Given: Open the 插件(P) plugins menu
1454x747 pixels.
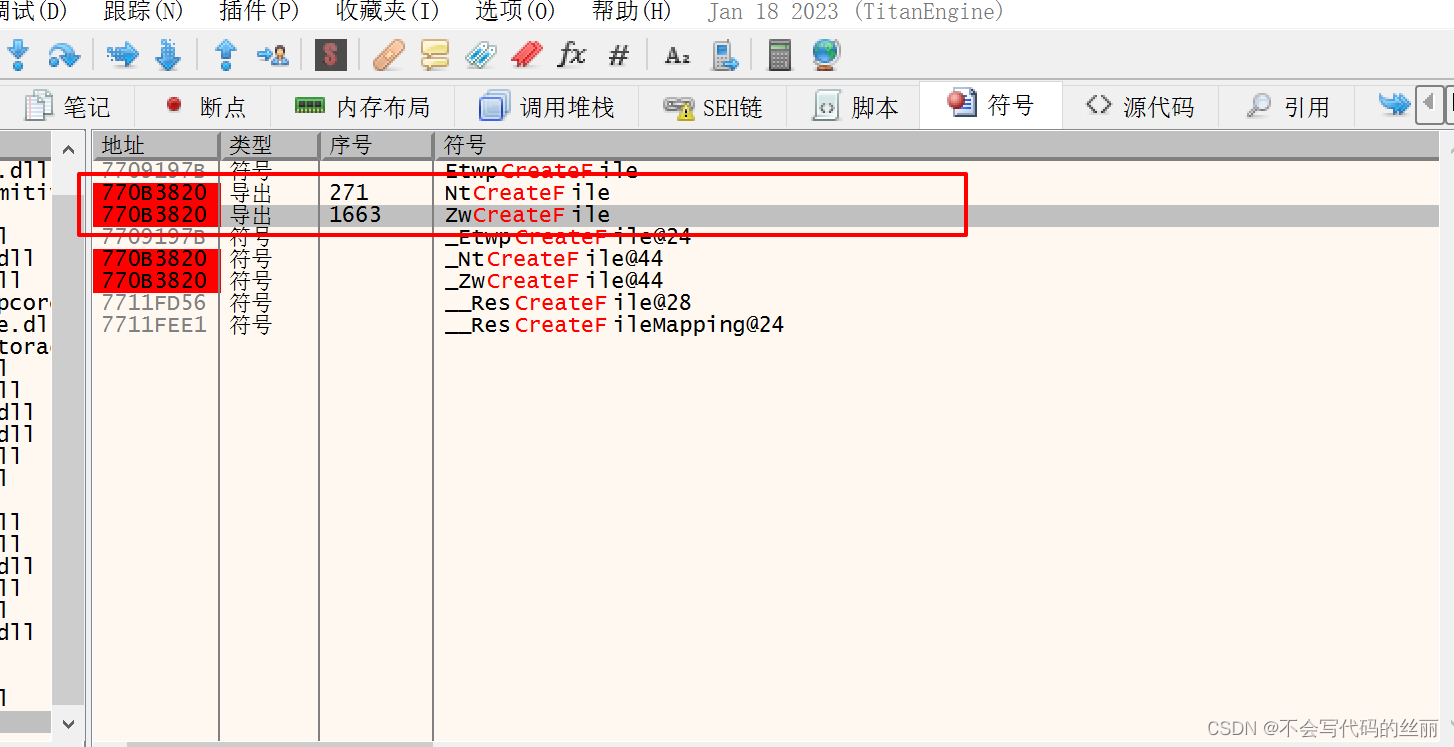Looking at the screenshot, I should click(x=259, y=12).
